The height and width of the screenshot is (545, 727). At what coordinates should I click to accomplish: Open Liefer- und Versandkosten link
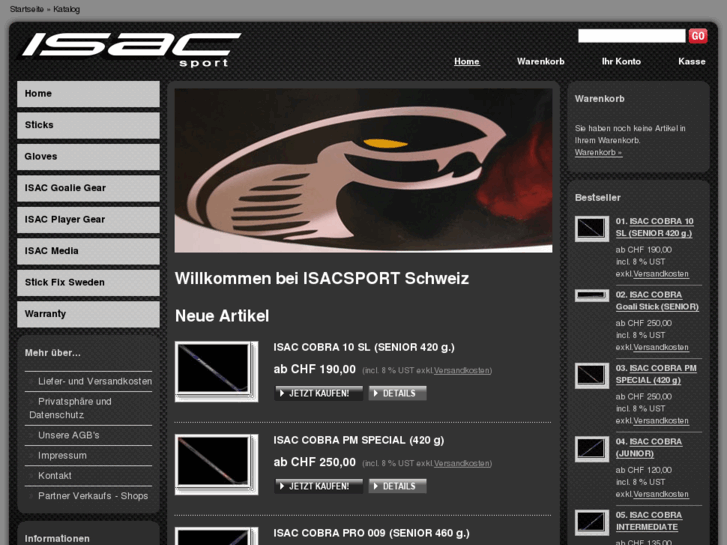coord(95,381)
